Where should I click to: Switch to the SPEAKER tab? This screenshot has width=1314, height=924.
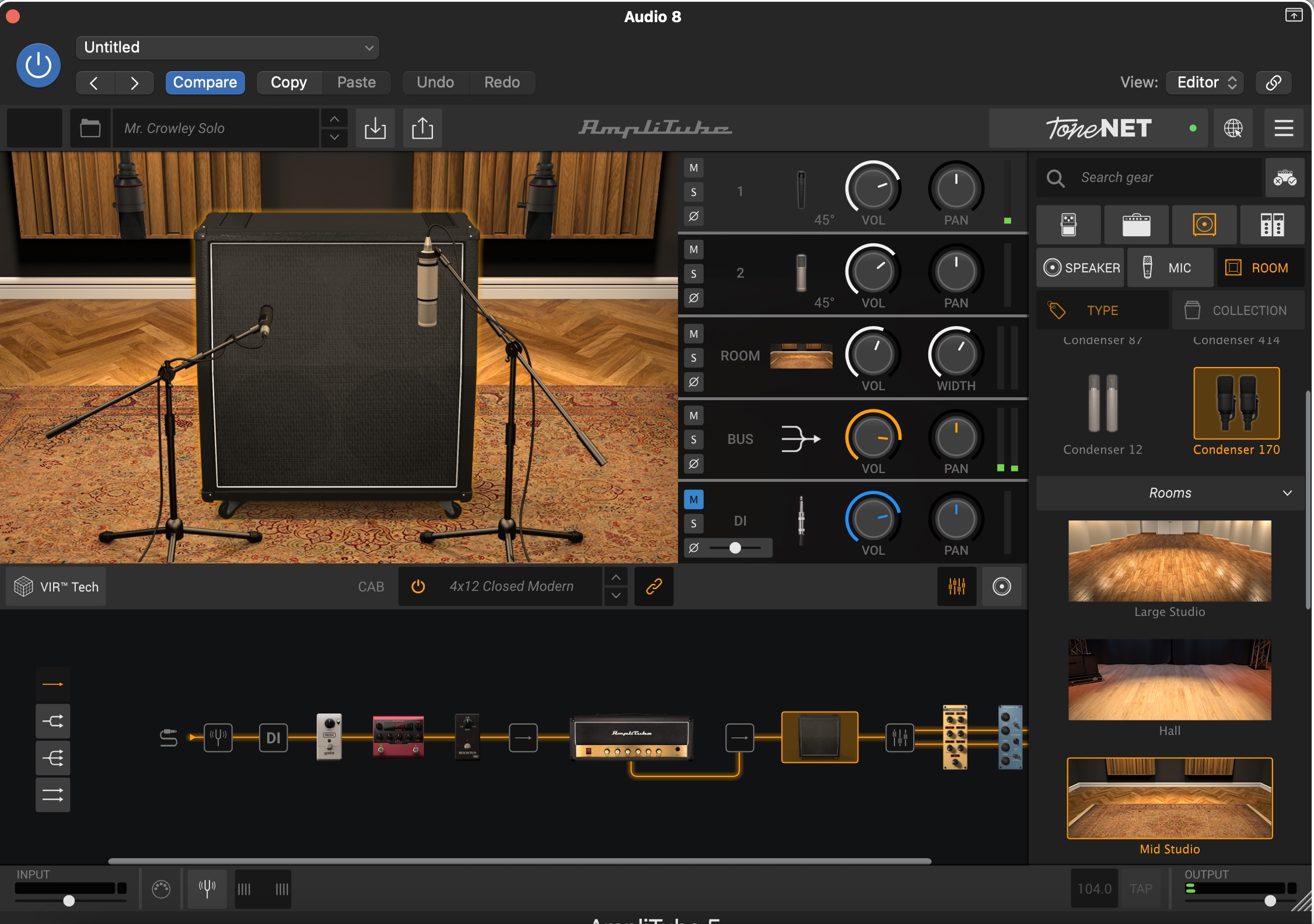[1081, 268]
